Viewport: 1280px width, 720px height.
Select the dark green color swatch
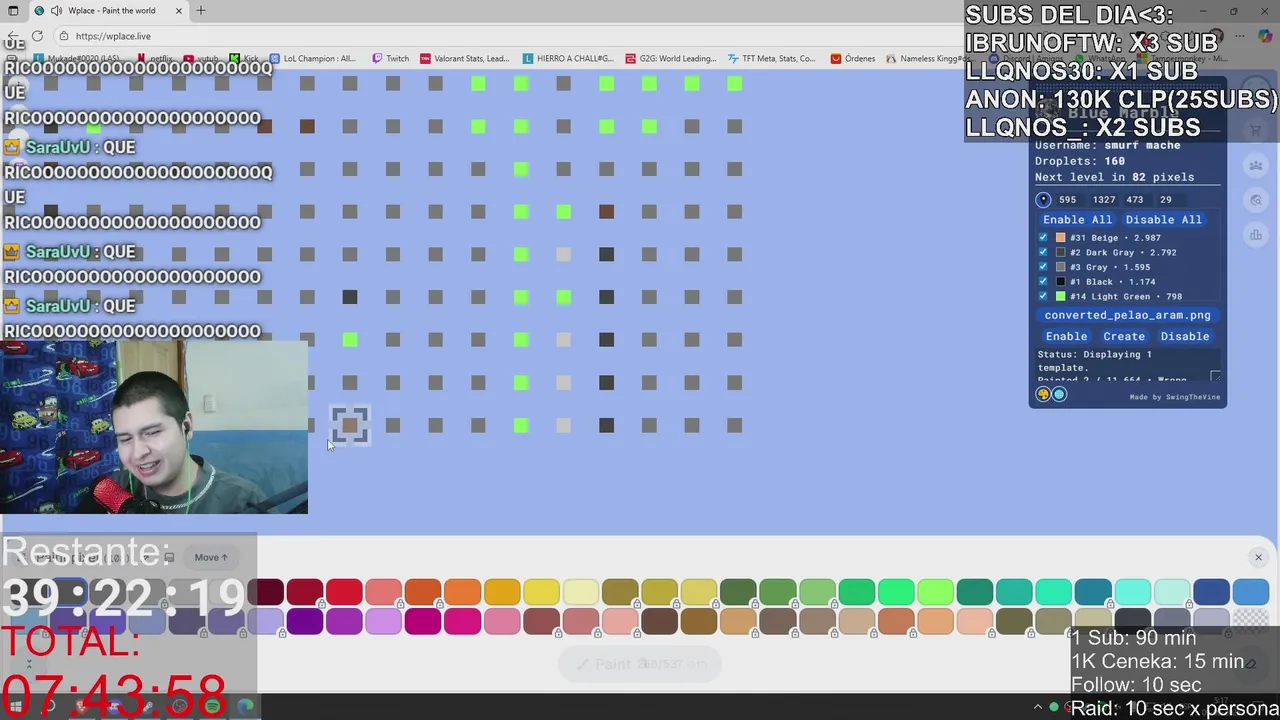738,592
